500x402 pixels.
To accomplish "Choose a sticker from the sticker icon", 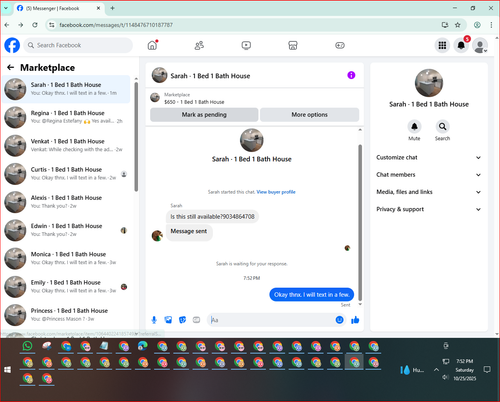I will click(x=182, y=320).
